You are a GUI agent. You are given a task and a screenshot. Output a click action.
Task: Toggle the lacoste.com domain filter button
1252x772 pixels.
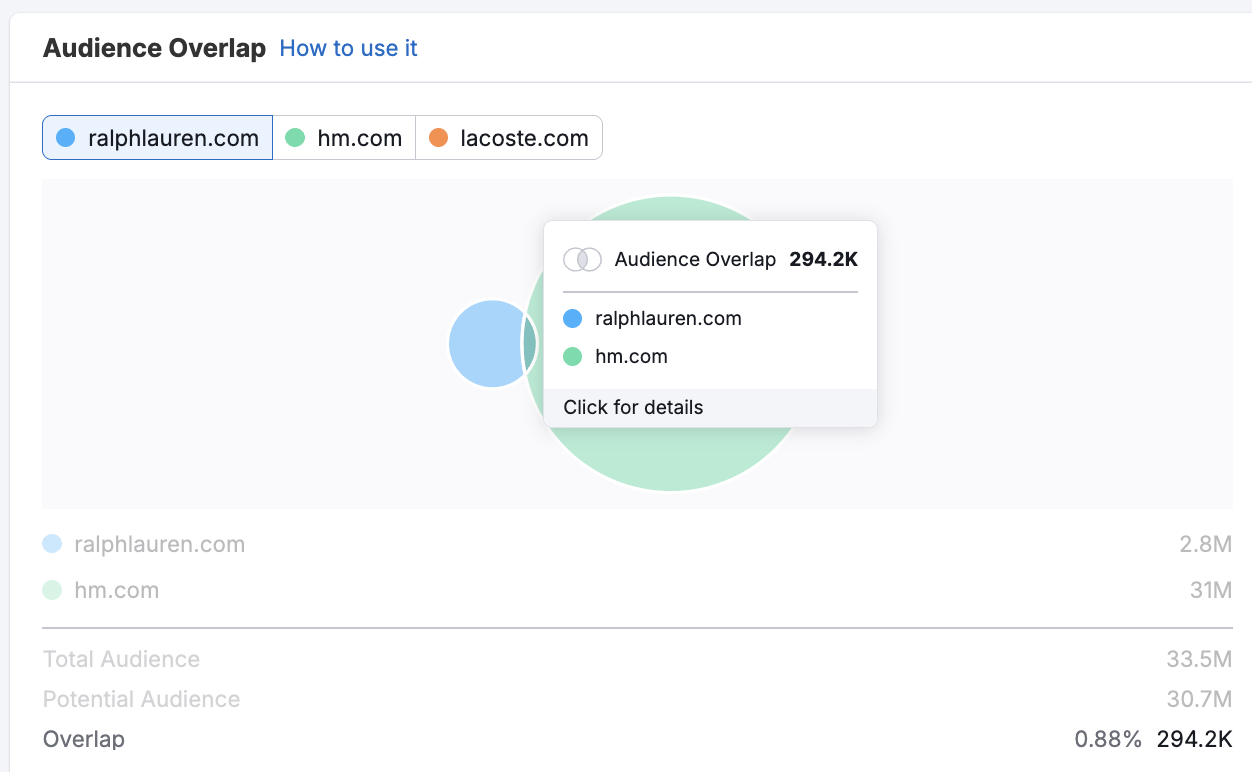pos(509,138)
